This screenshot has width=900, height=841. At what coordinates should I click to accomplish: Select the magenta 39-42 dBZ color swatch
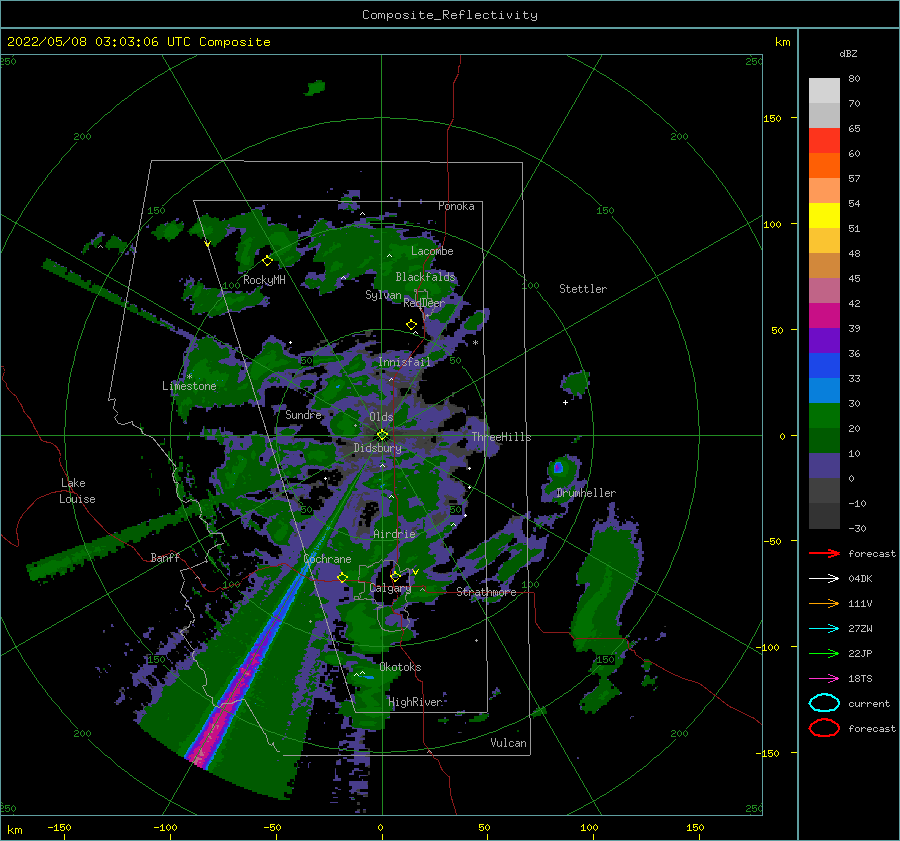[824, 316]
